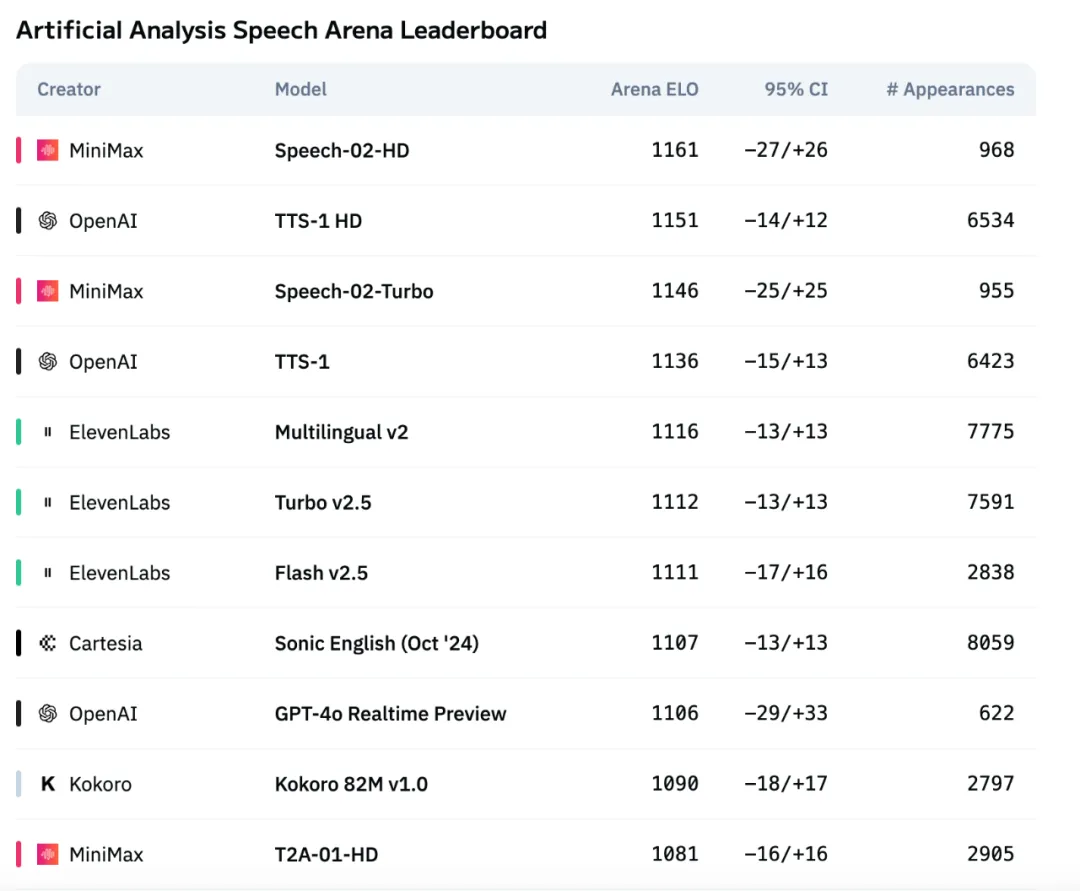Click the OpenAI logo in the TTS-1 HD row
1080x891 pixels.
point(48,221)
